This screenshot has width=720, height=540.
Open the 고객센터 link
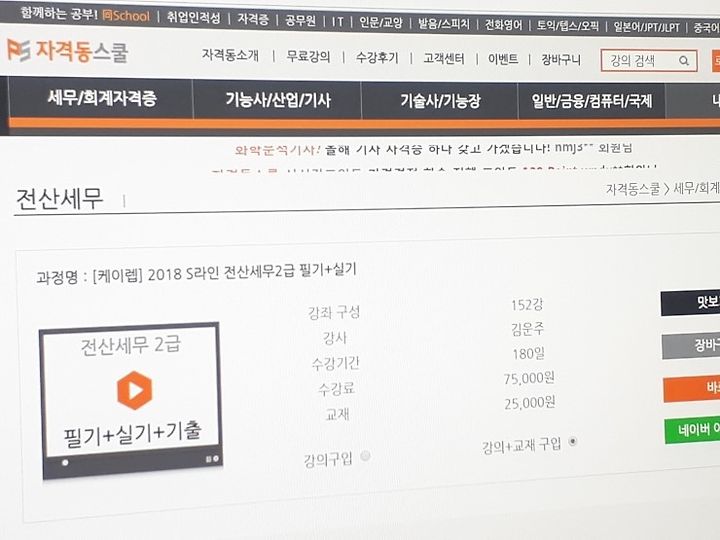tap(444, 59)
